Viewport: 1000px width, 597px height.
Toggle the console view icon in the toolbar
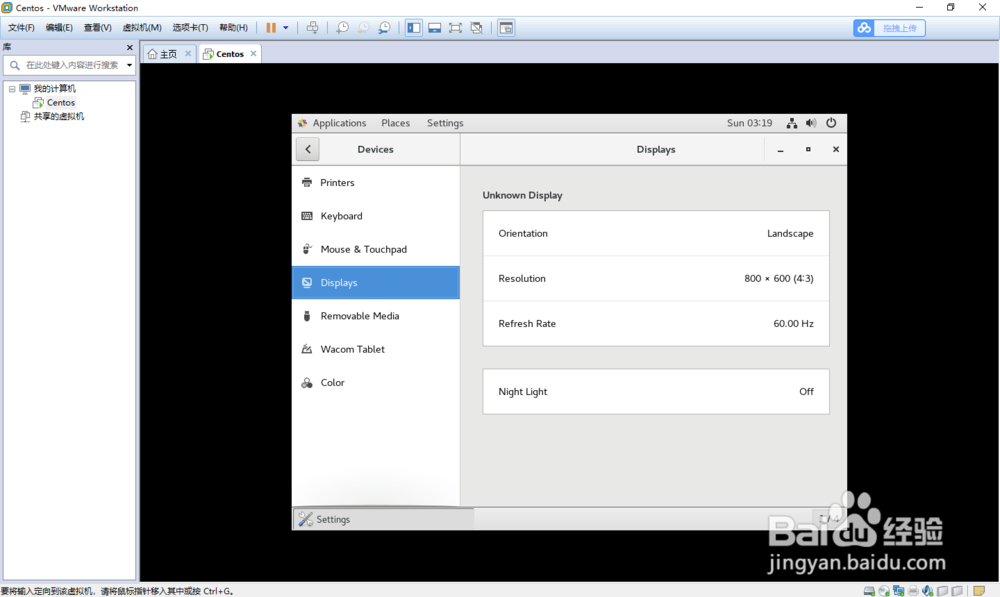(x=506, y=27)
